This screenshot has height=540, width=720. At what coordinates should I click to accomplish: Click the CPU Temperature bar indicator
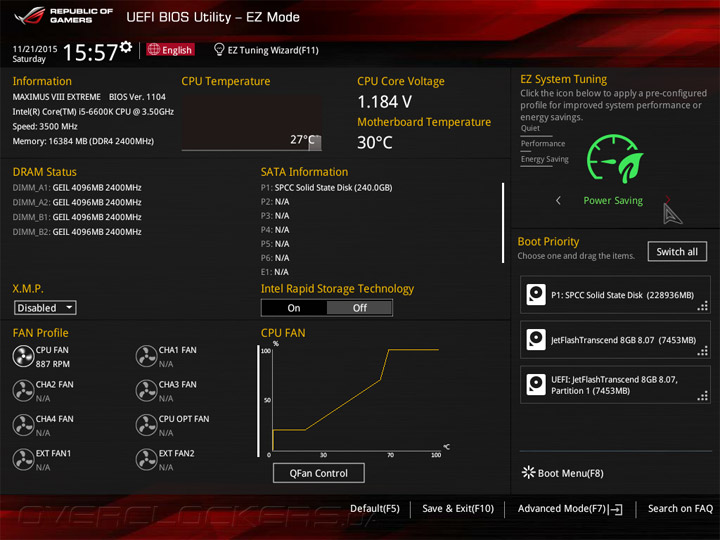pyautogui.click(x=315, y=143)
